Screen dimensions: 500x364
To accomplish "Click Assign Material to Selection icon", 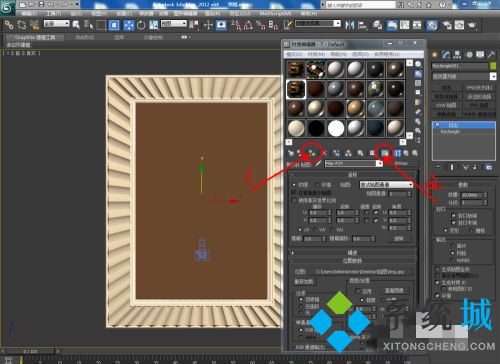I will 311,153.
